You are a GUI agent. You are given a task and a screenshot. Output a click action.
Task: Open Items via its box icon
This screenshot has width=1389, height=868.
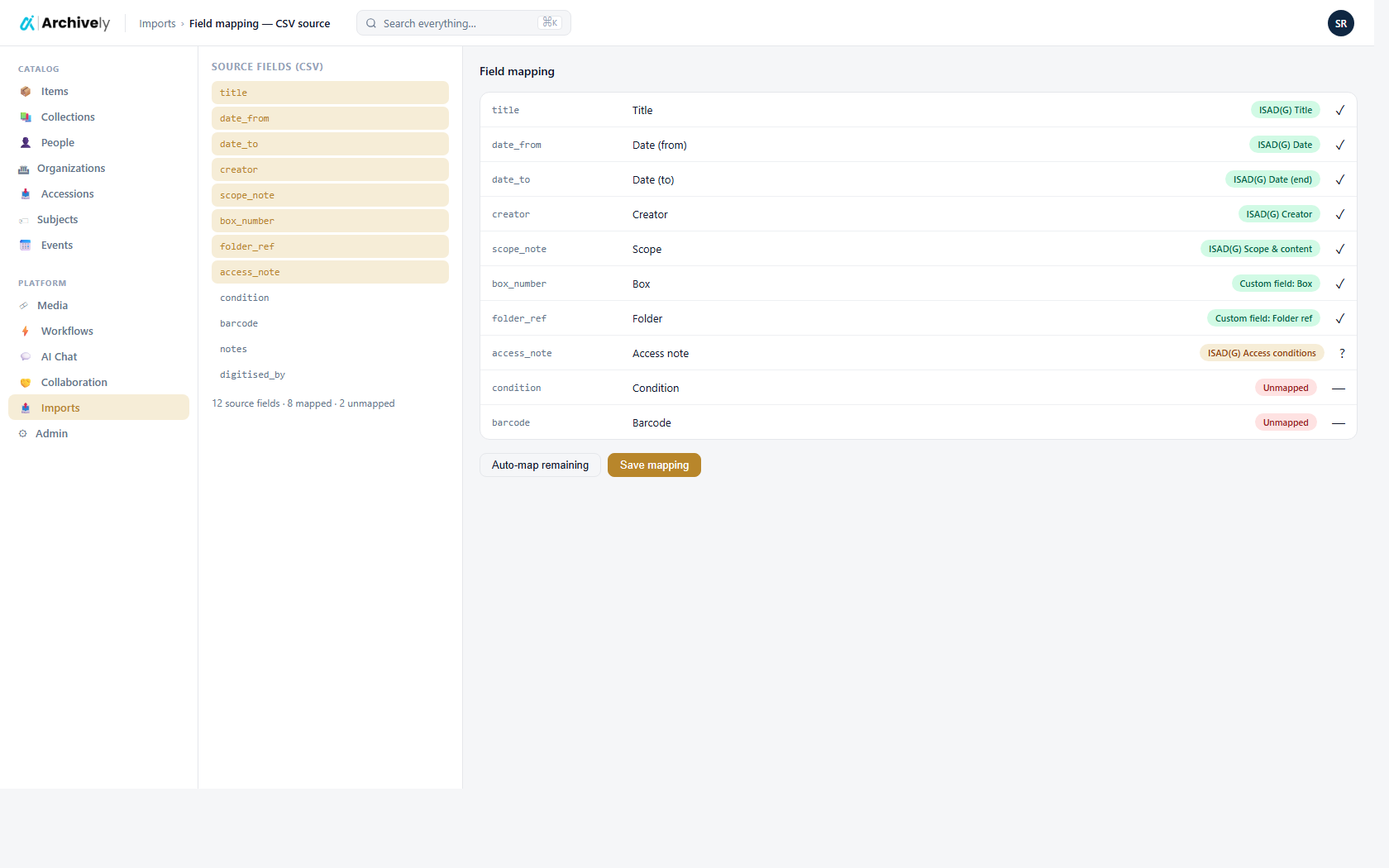26,92
